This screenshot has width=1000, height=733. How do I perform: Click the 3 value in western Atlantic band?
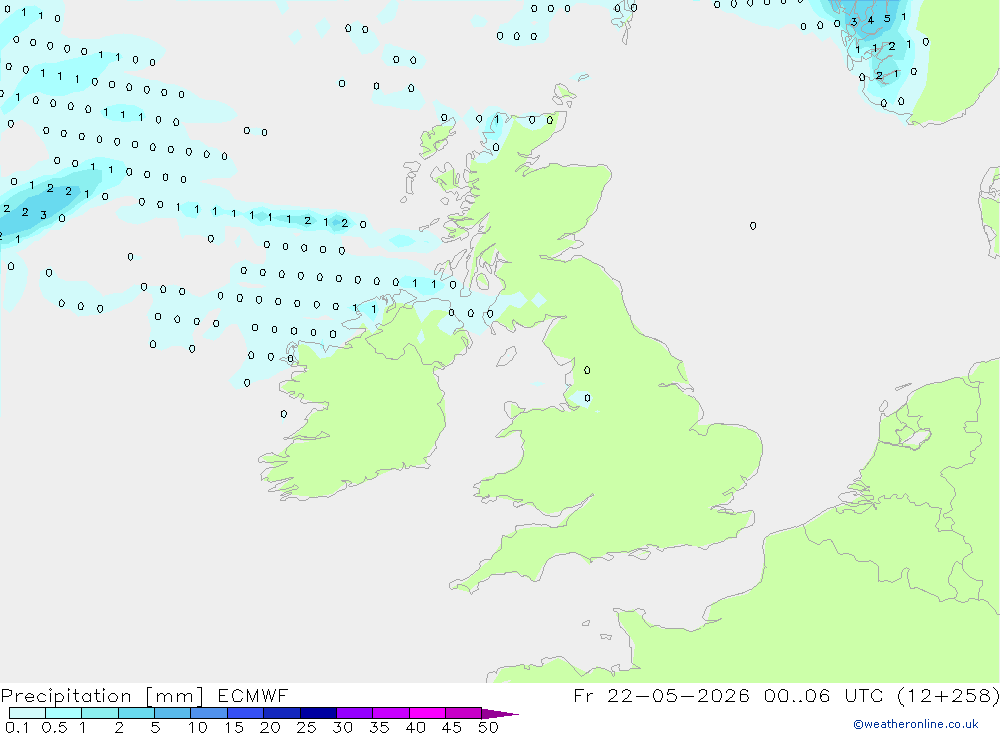tap(43, 215)
